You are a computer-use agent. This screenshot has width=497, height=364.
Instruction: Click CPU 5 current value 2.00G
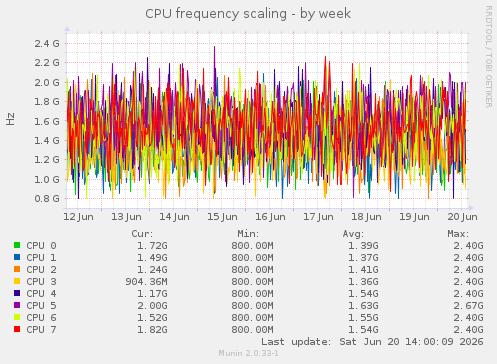click(x=152, y=306)
